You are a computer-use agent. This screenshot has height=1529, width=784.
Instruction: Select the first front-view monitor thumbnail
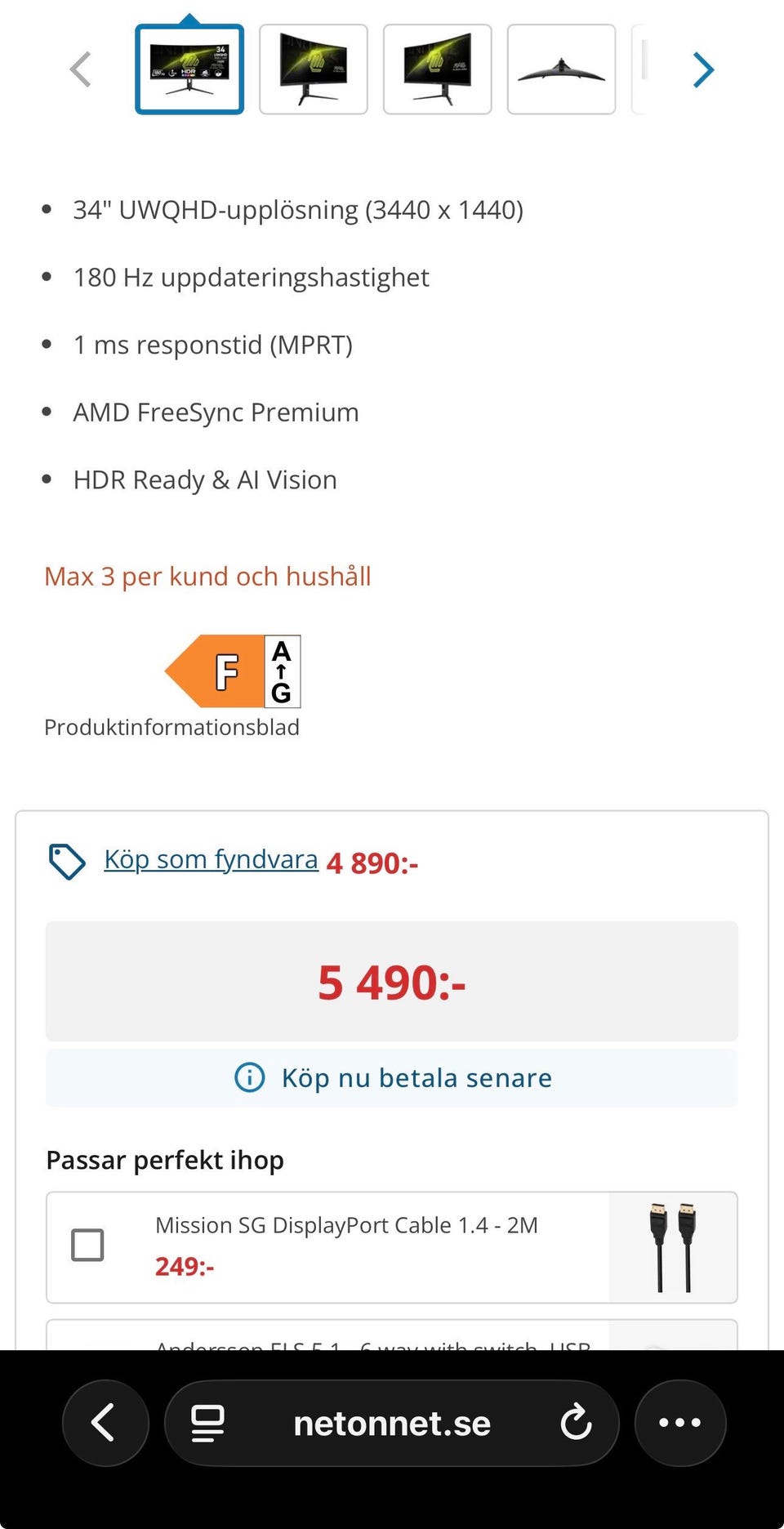click(189, 69)
